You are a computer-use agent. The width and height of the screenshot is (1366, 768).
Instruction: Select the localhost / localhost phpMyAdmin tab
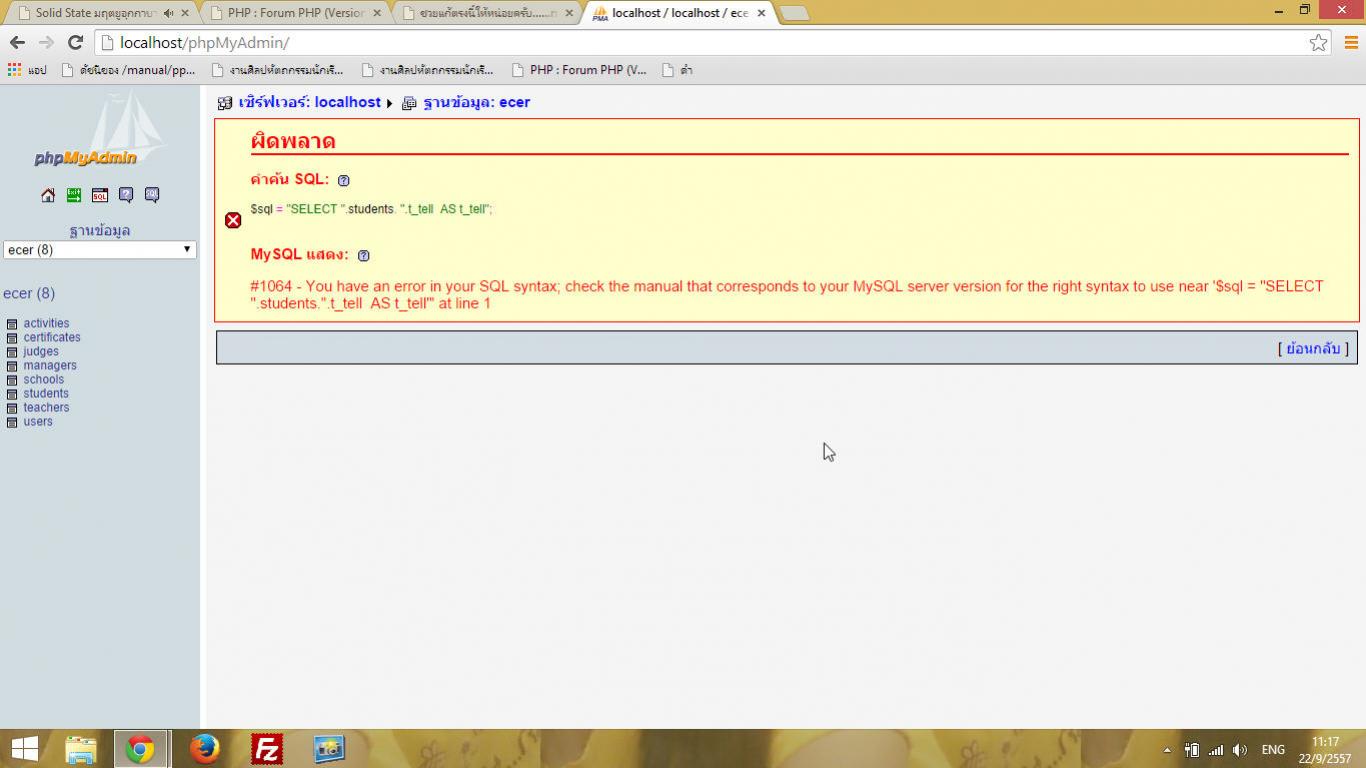coord(680,13)
